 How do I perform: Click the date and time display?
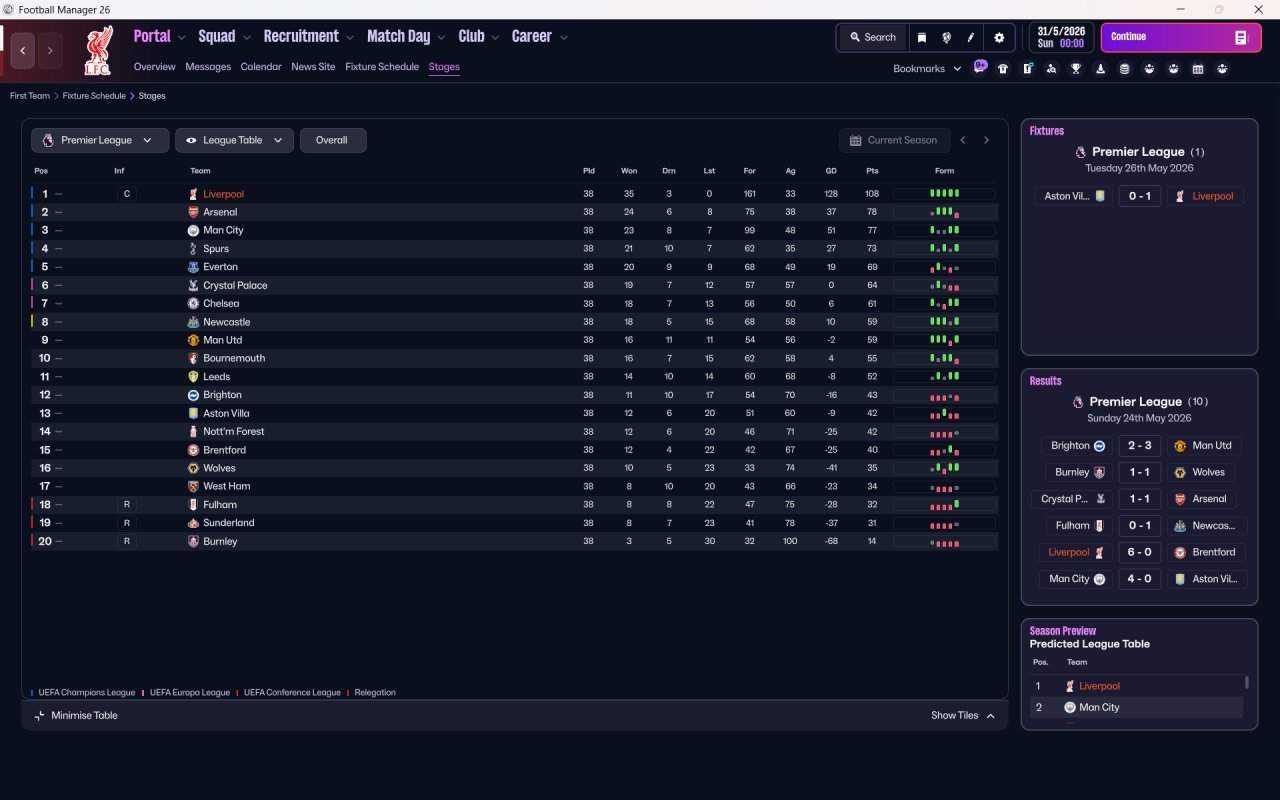(x=1061, y=37)
